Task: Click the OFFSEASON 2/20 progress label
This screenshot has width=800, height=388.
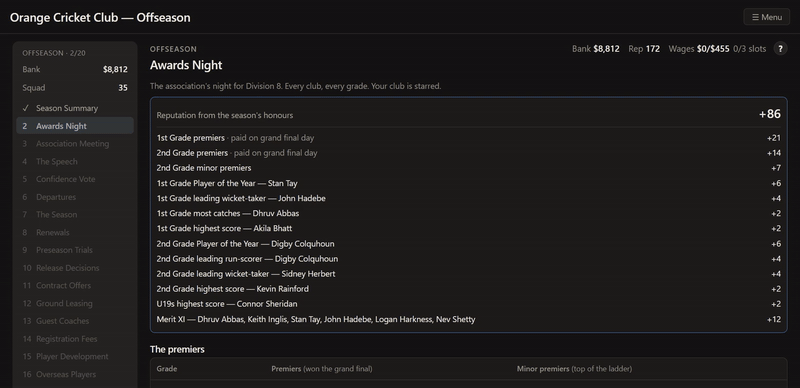Action: coord(54,53)
